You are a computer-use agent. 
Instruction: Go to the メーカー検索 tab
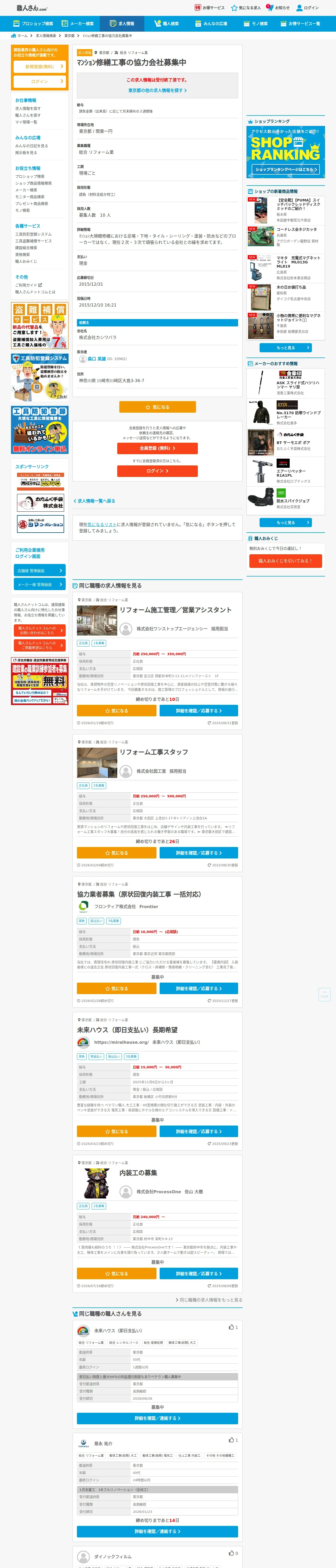[77, 24]
